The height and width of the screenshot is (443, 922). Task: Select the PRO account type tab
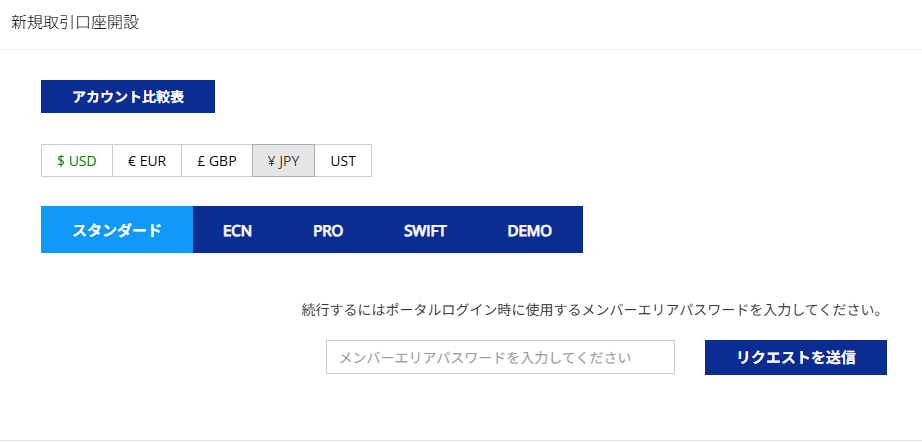328,230
